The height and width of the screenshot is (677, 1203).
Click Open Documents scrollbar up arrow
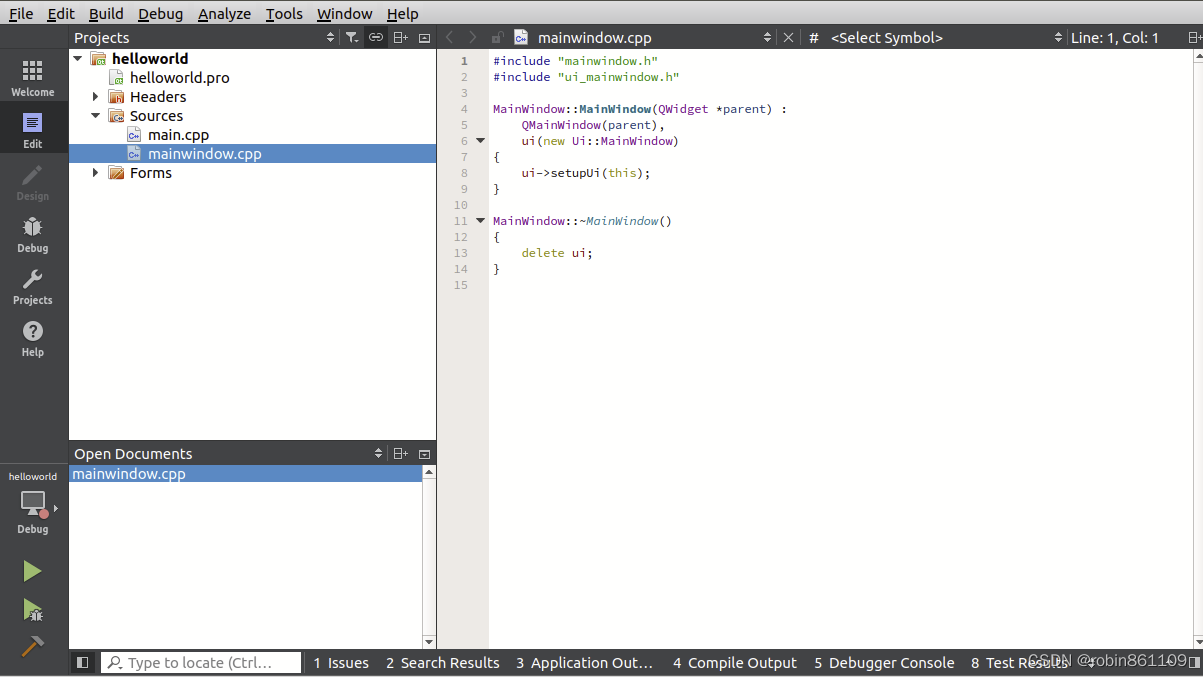[429, 472]
